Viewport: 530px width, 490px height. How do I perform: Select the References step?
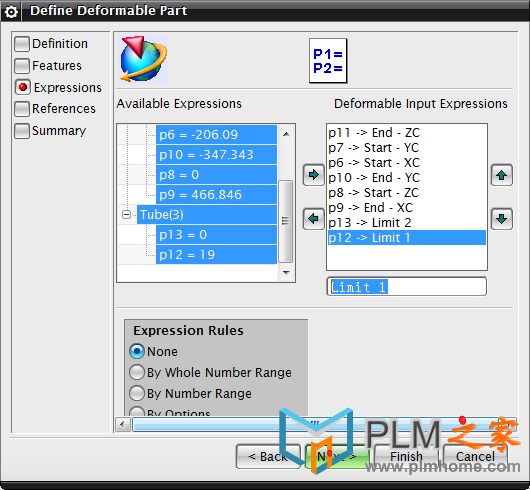55,109
